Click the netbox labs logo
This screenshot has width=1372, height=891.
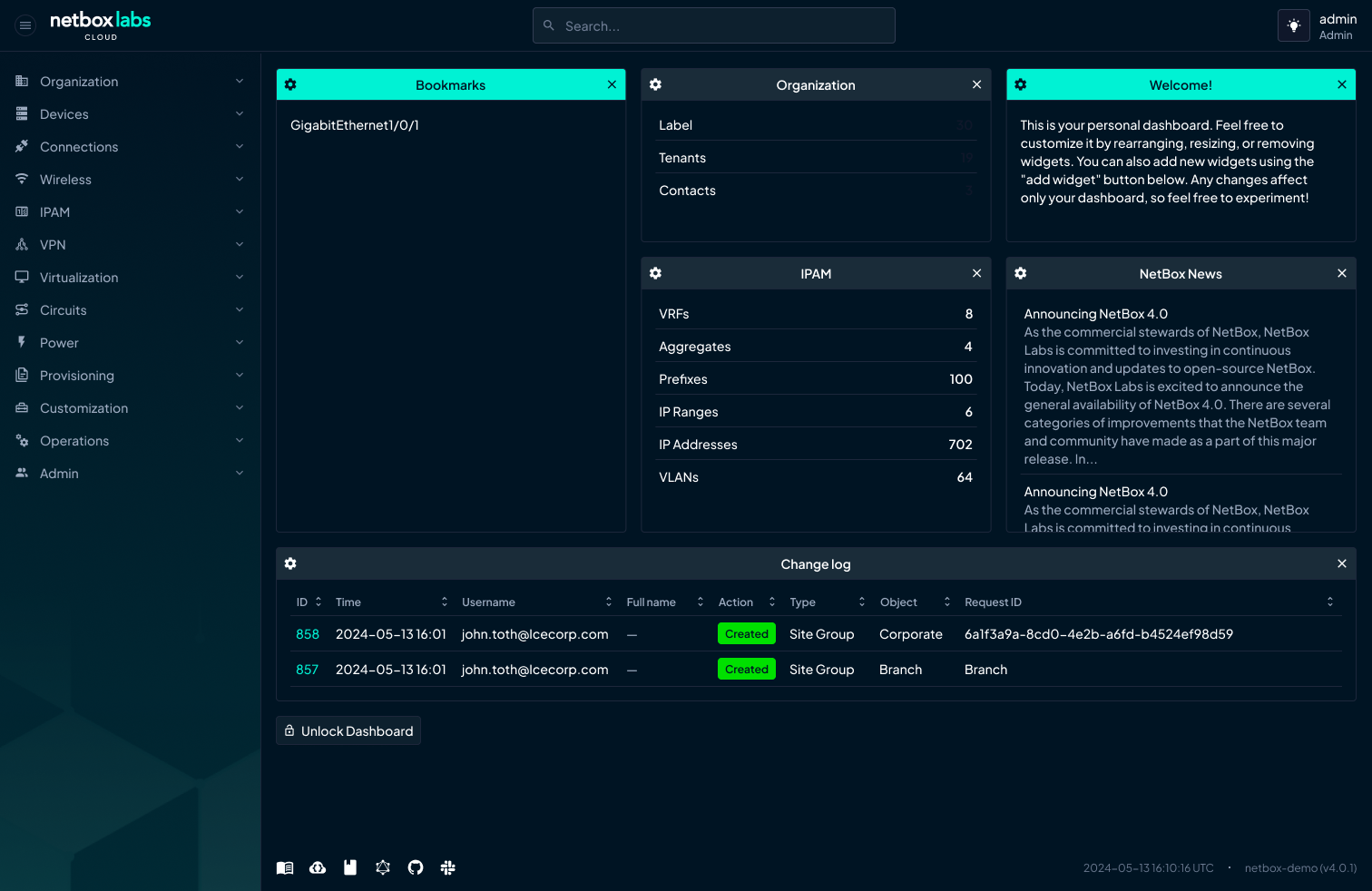point(101,25)
